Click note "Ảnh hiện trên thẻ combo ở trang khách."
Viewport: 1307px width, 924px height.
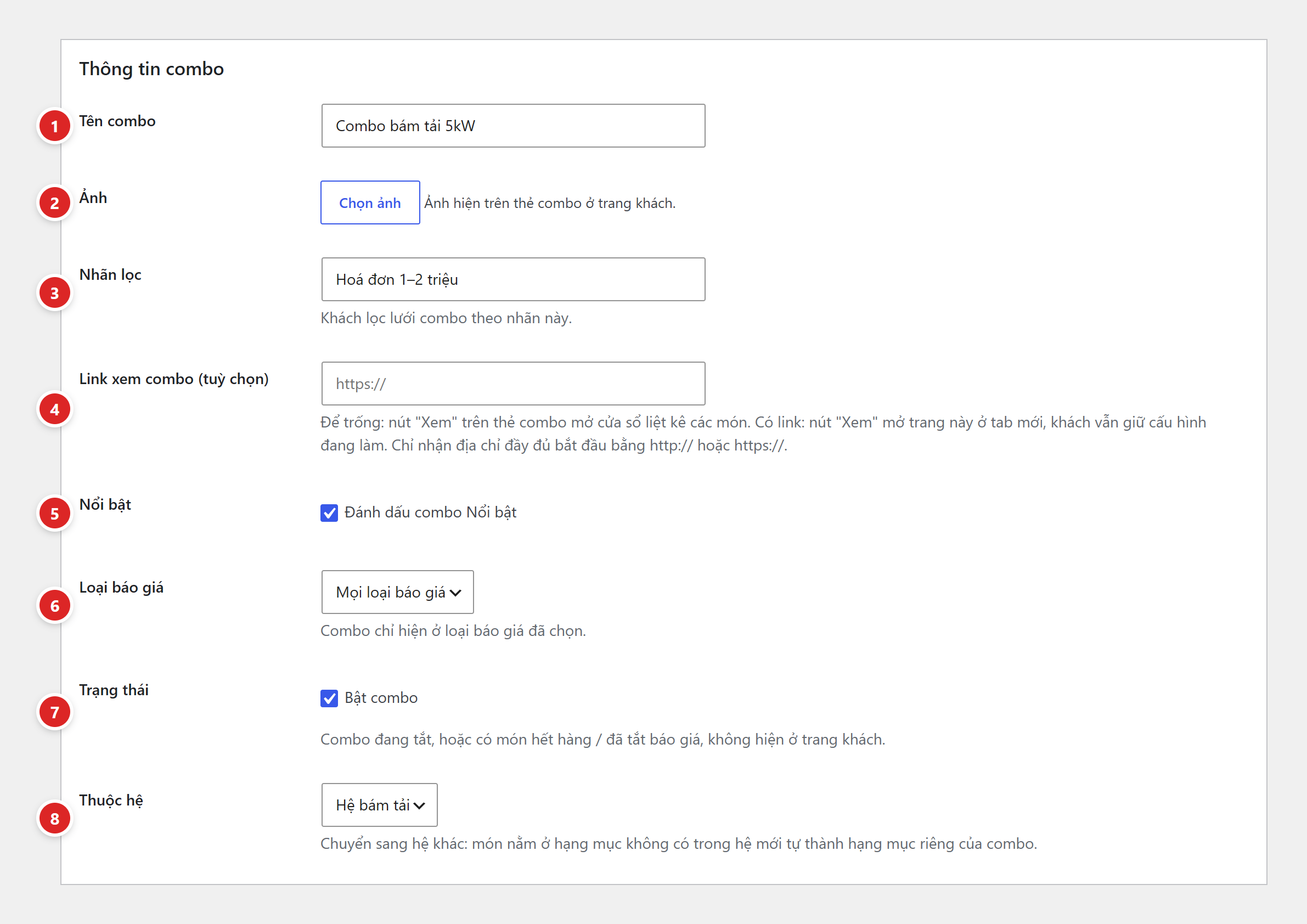click(x=550, y=203)
